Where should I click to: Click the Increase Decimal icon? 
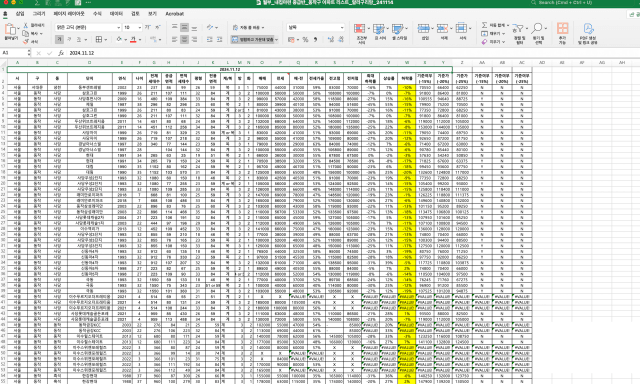(331, 40)
